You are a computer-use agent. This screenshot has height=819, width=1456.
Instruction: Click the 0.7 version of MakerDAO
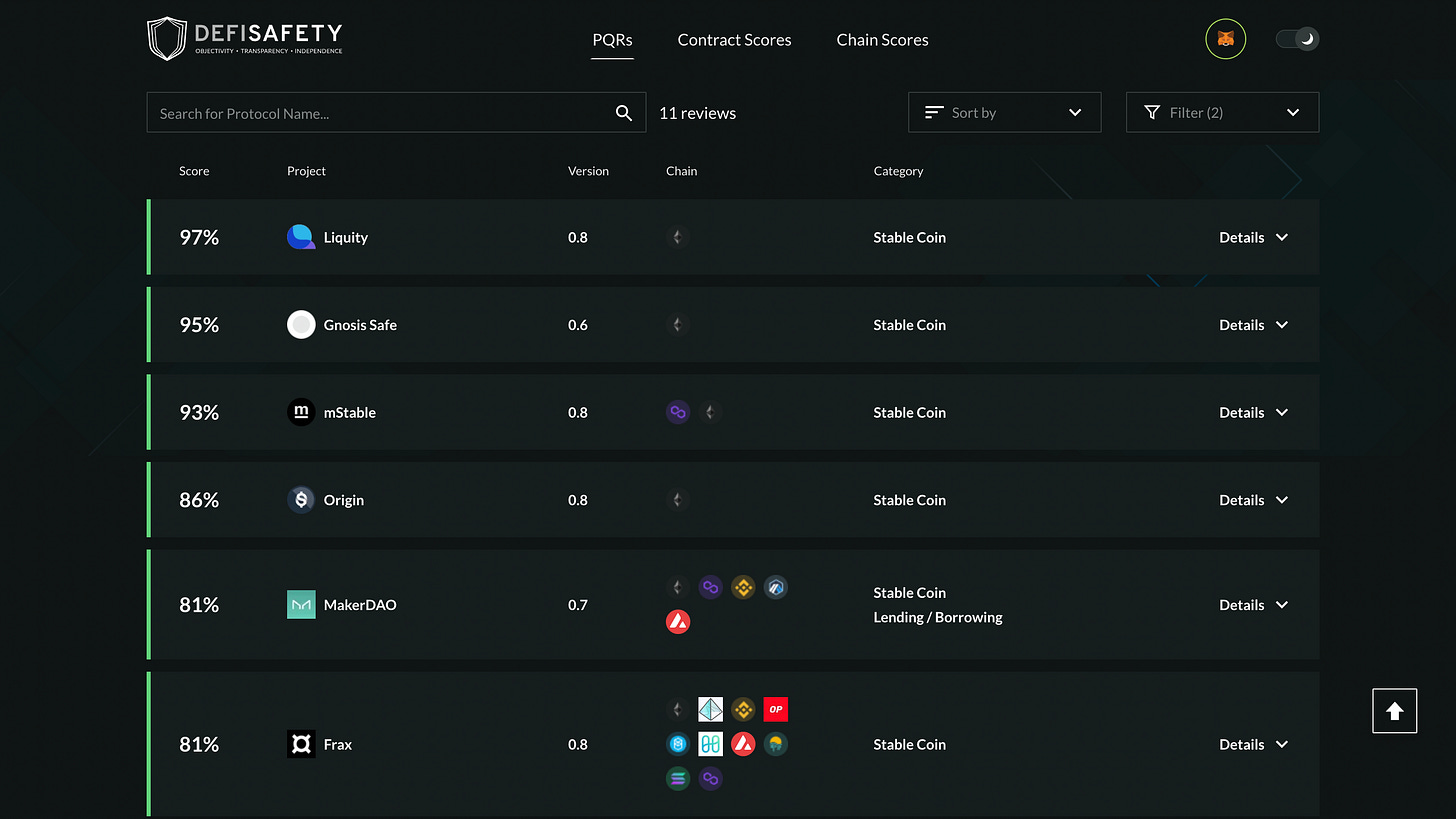(x=578, y=605)
